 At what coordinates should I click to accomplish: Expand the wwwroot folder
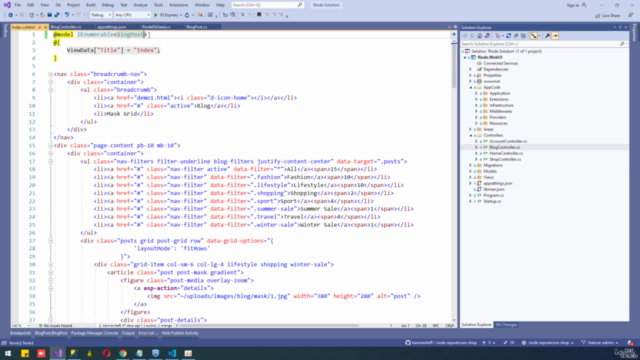(470, 81)
